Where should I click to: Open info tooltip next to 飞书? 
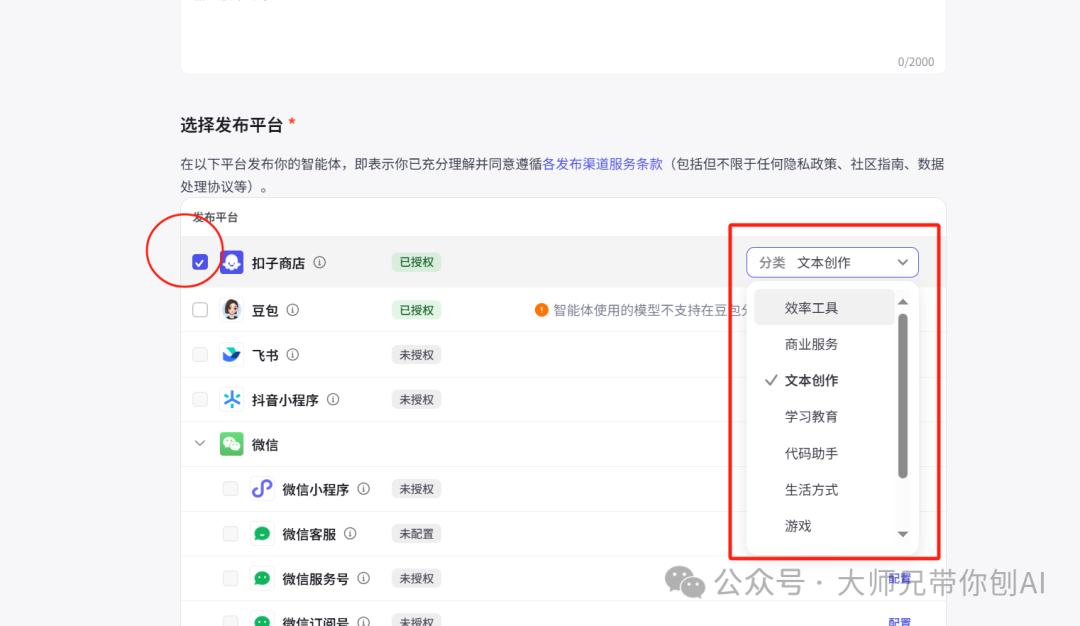click(x=293, y=355)
